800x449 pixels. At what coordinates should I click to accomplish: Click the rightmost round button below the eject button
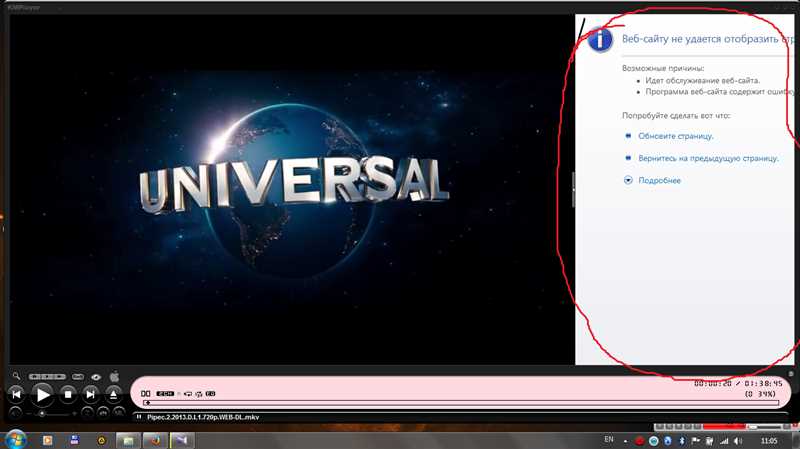click(119, 413)
